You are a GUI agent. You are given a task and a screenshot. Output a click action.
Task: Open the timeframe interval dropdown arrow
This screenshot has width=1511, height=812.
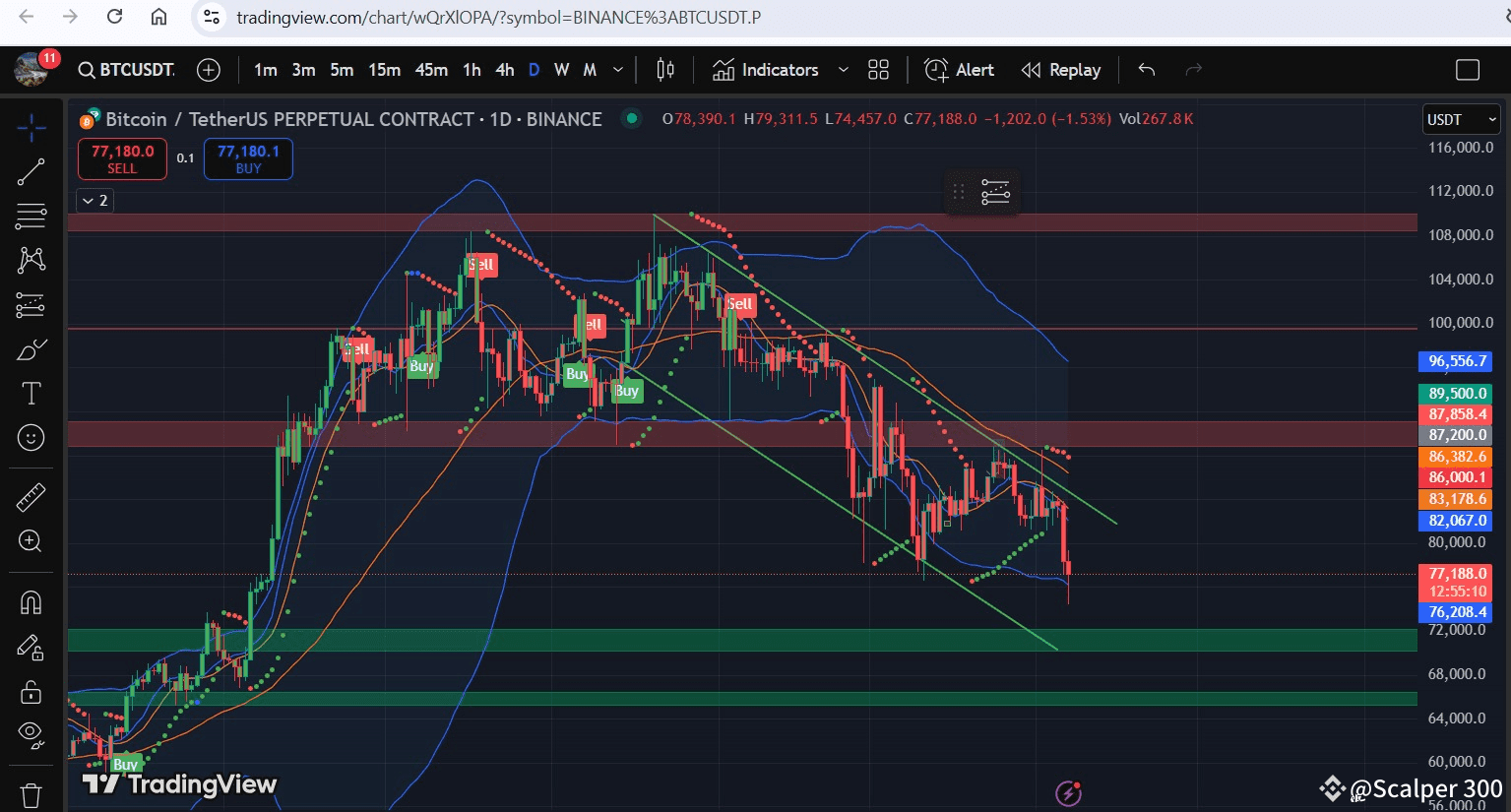(x=618, y=70)
